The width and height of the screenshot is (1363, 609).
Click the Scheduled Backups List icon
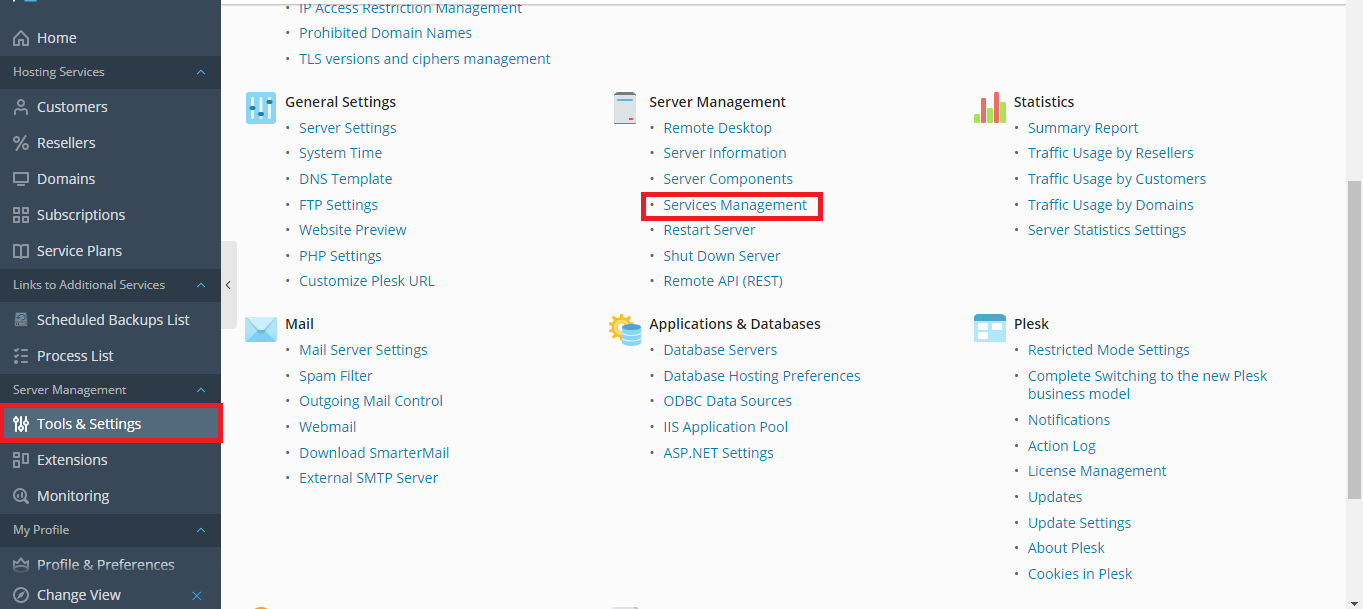(21, 320)
